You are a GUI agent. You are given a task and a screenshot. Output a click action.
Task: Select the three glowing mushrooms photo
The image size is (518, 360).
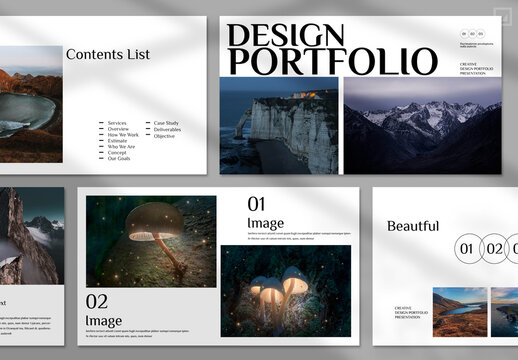click(x=286, y=291)
